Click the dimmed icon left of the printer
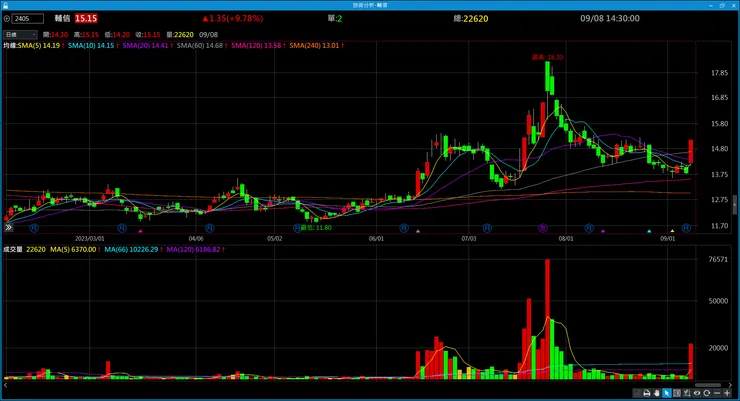The width and height of the screenshot is (740, 401). (637, 393)
